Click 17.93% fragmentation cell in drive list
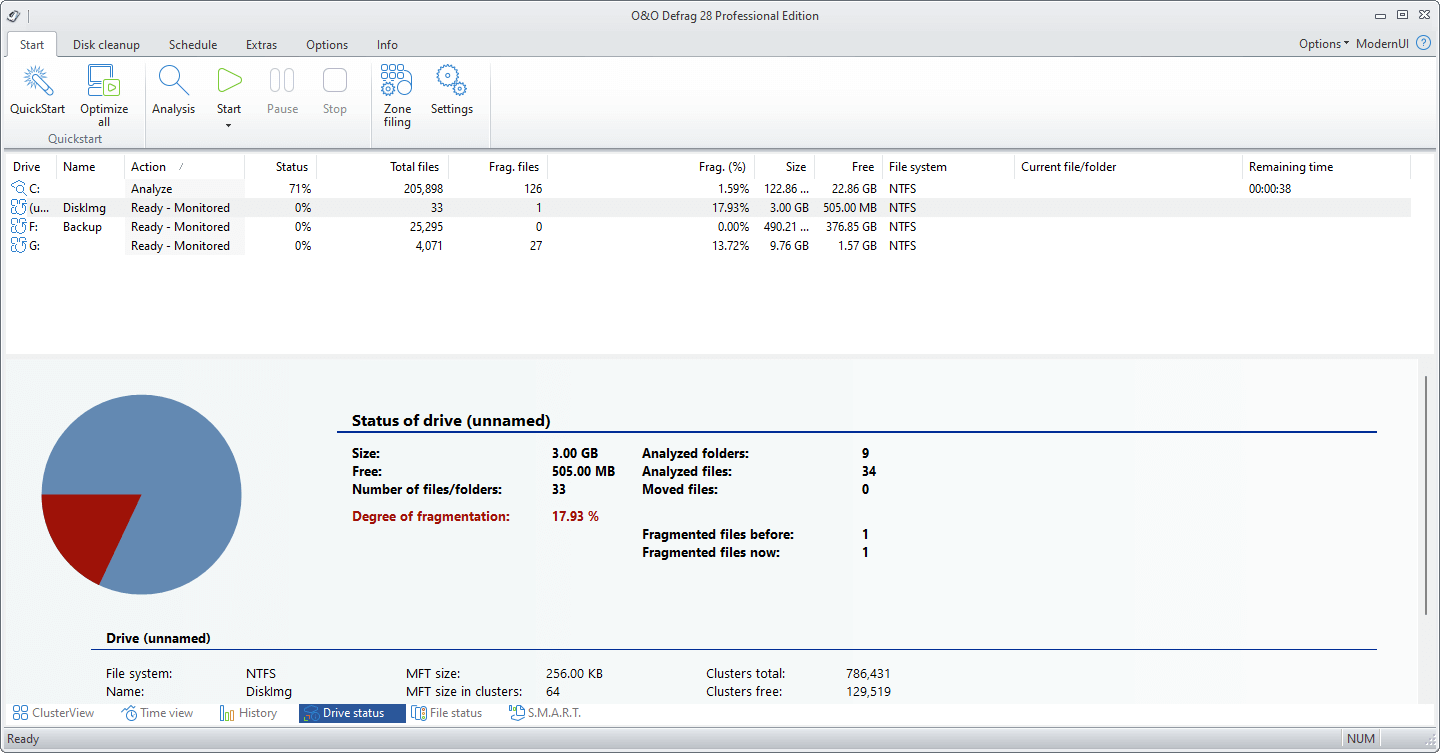1440x753 pixels. (x=728, y=207)
